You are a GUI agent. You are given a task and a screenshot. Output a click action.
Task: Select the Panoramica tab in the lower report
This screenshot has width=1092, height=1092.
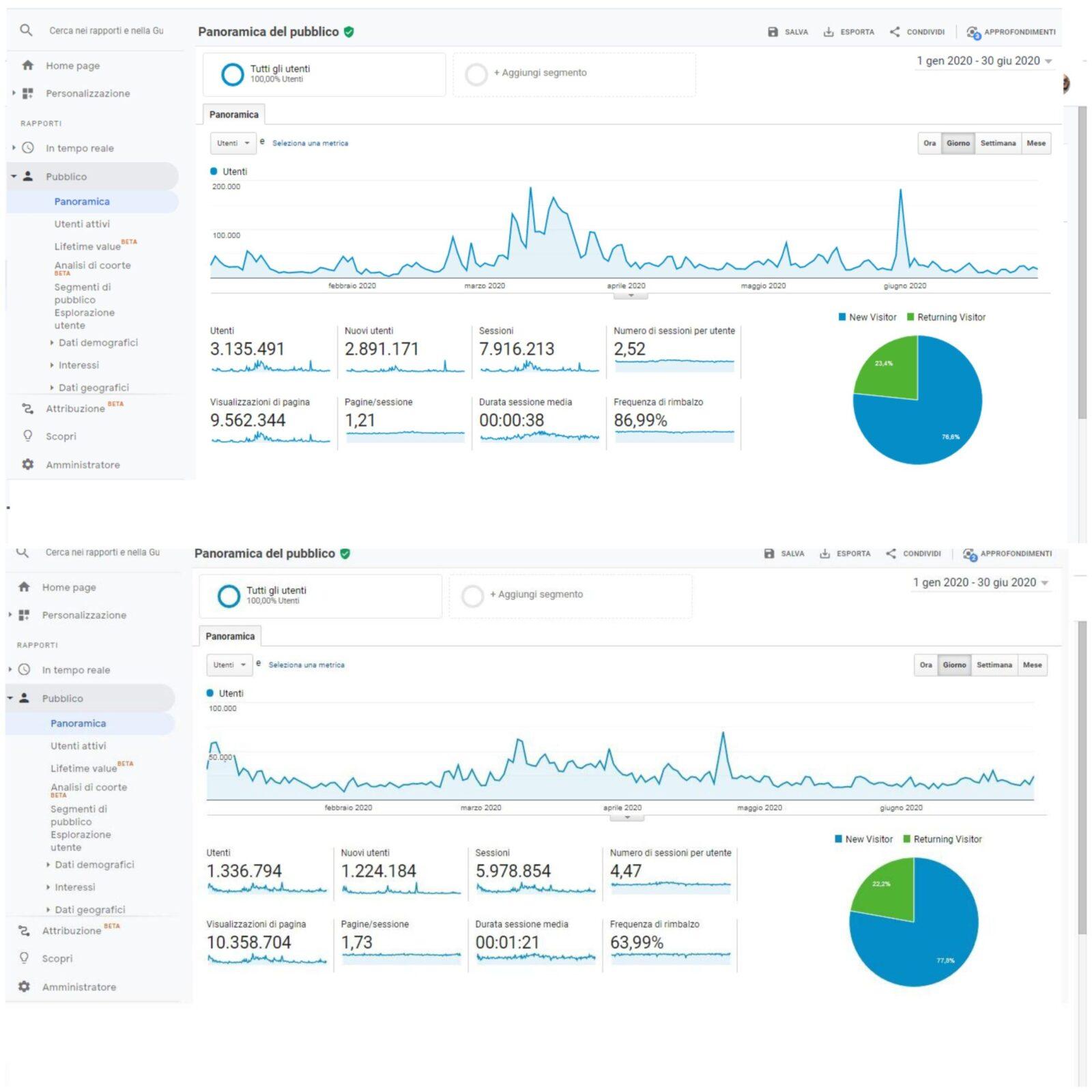(230, 636)
